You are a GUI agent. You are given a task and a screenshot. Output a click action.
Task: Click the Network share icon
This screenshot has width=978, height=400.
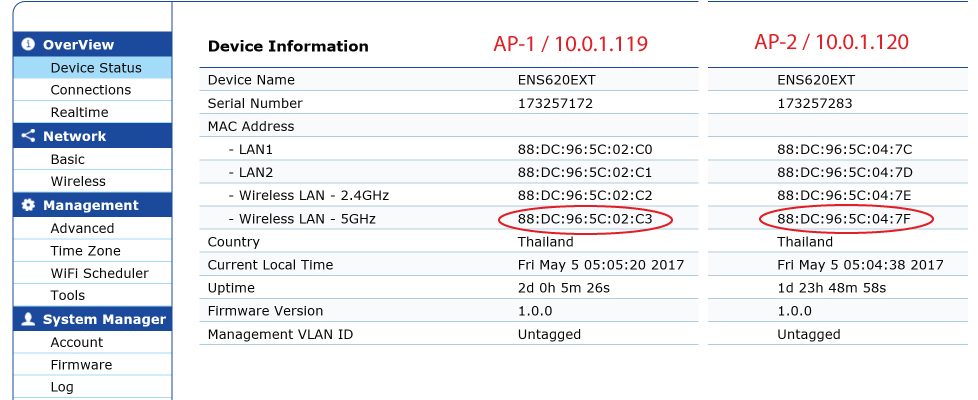click(x=28, y=135)
